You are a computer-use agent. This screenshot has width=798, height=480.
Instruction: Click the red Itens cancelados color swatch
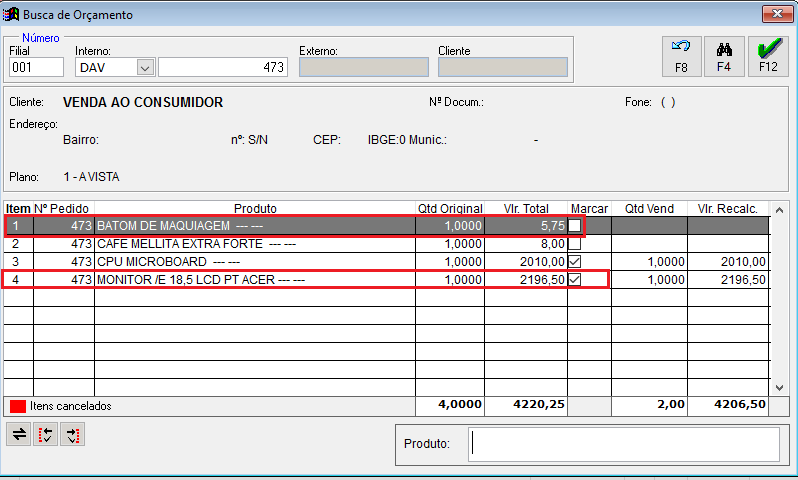point(17,407)
